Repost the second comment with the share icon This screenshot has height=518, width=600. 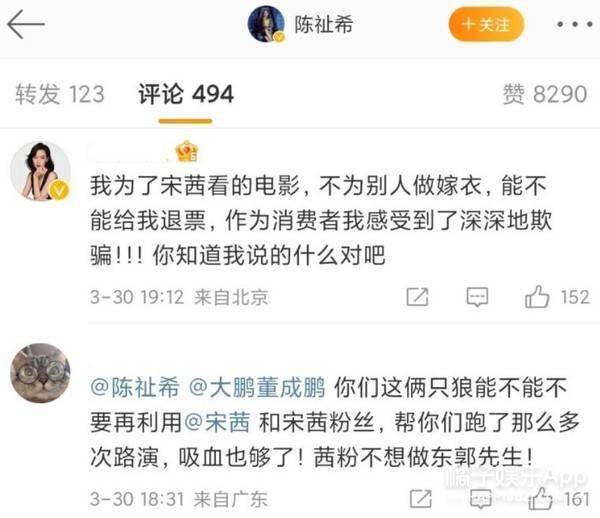coord(421,499)
